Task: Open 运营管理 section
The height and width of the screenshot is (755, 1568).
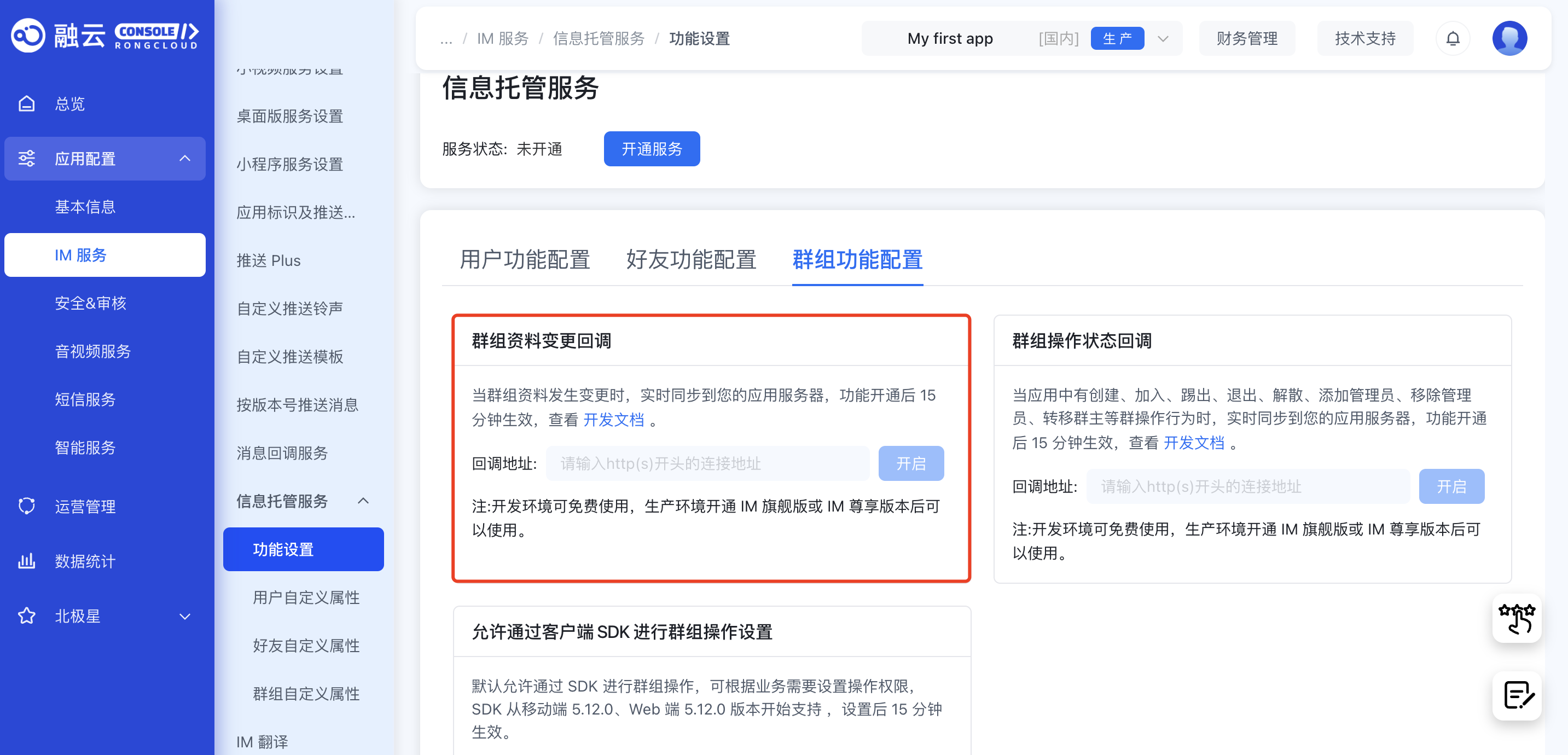Action: [104, 506]
